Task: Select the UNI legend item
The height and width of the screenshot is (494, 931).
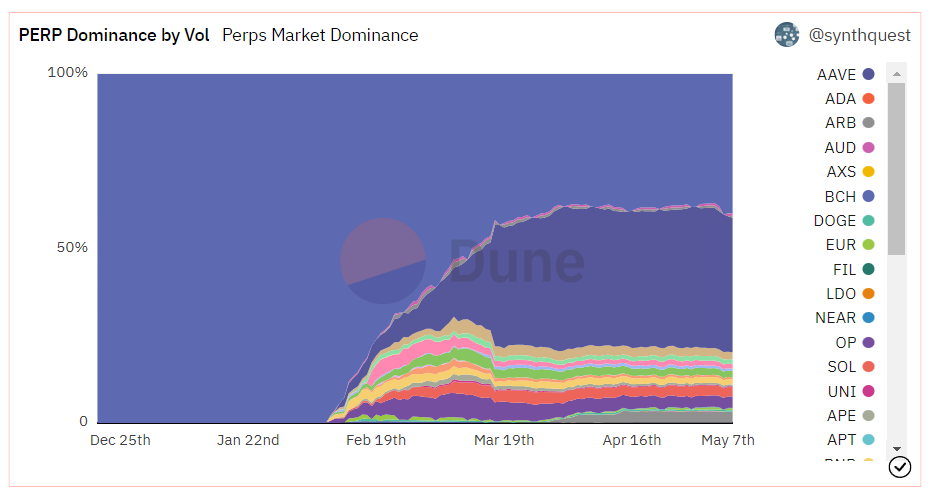Action: coord(851,391)
